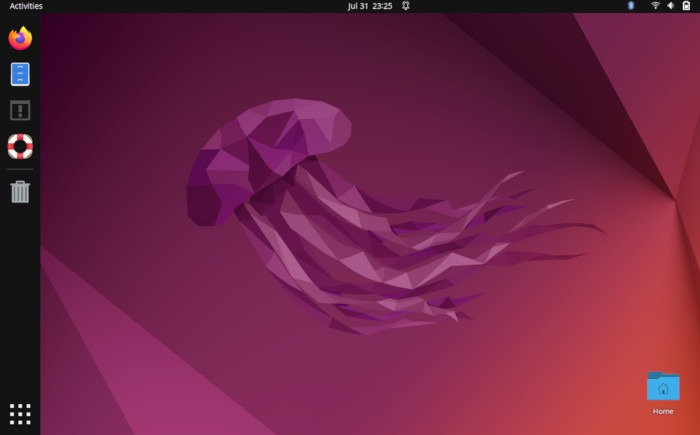Click the Bluetooth indicator icon
The width and height of the screenshot is (700, 435).
tap(631, 5)
